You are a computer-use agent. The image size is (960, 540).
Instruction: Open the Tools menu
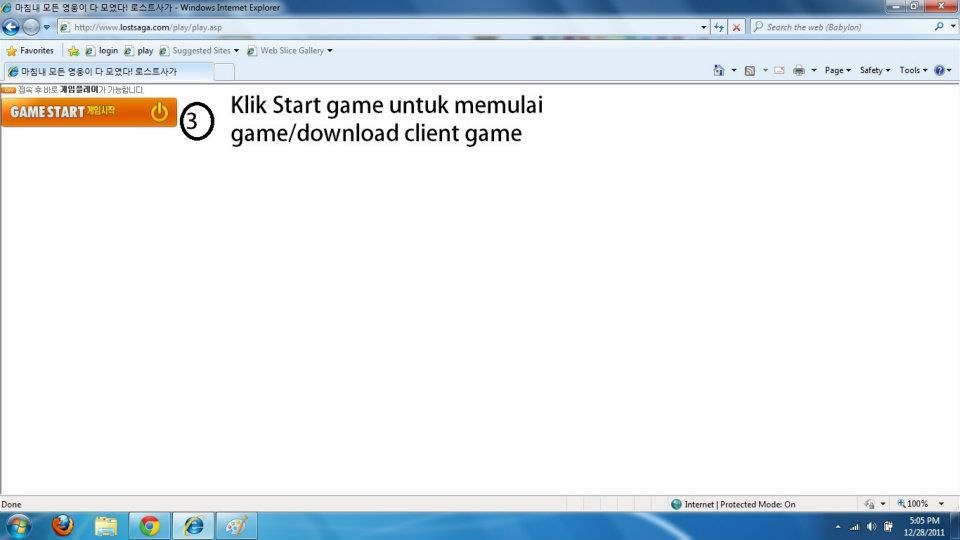913,70
